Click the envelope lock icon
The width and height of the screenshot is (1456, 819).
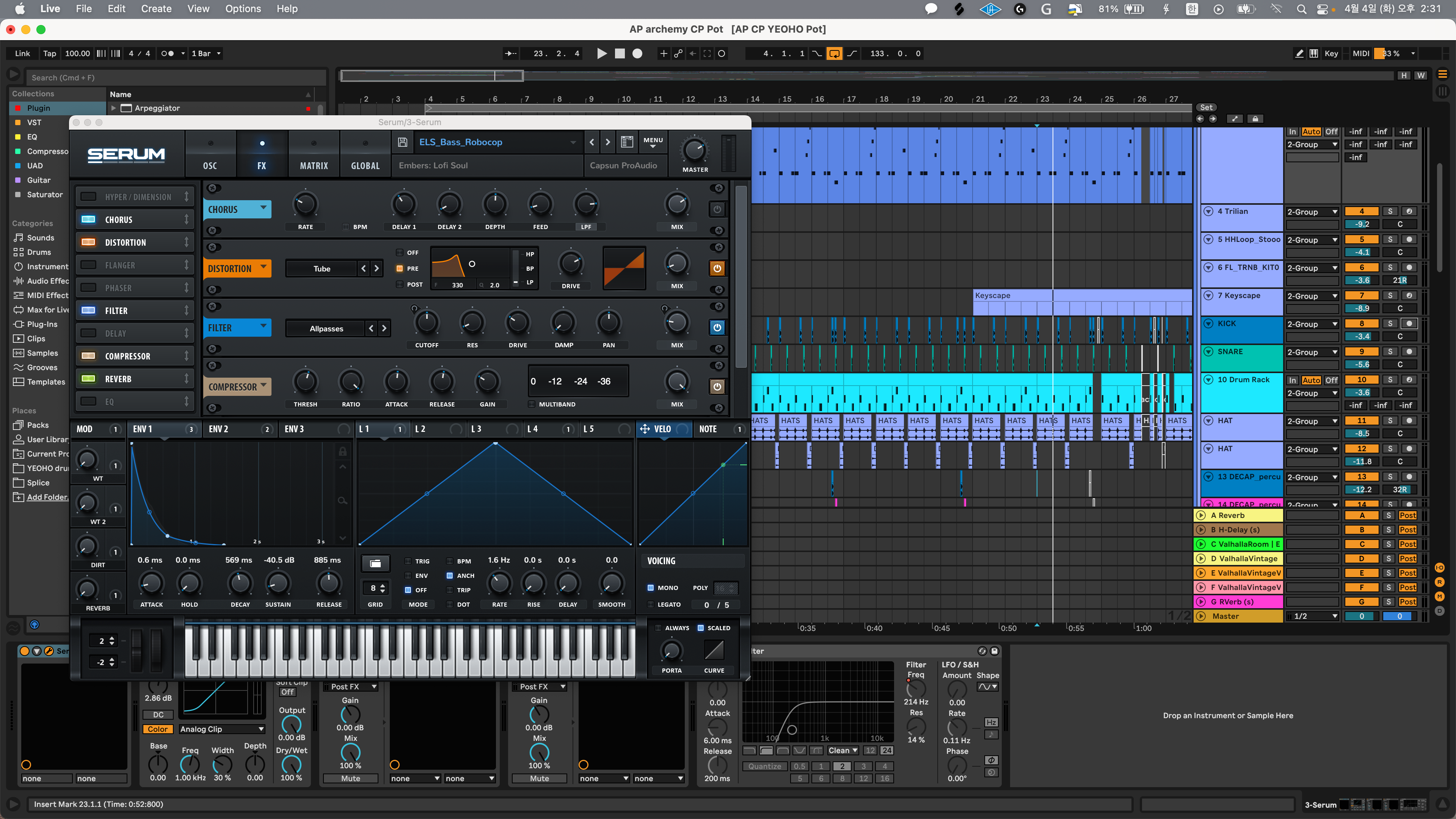click(x=342, y=452)
